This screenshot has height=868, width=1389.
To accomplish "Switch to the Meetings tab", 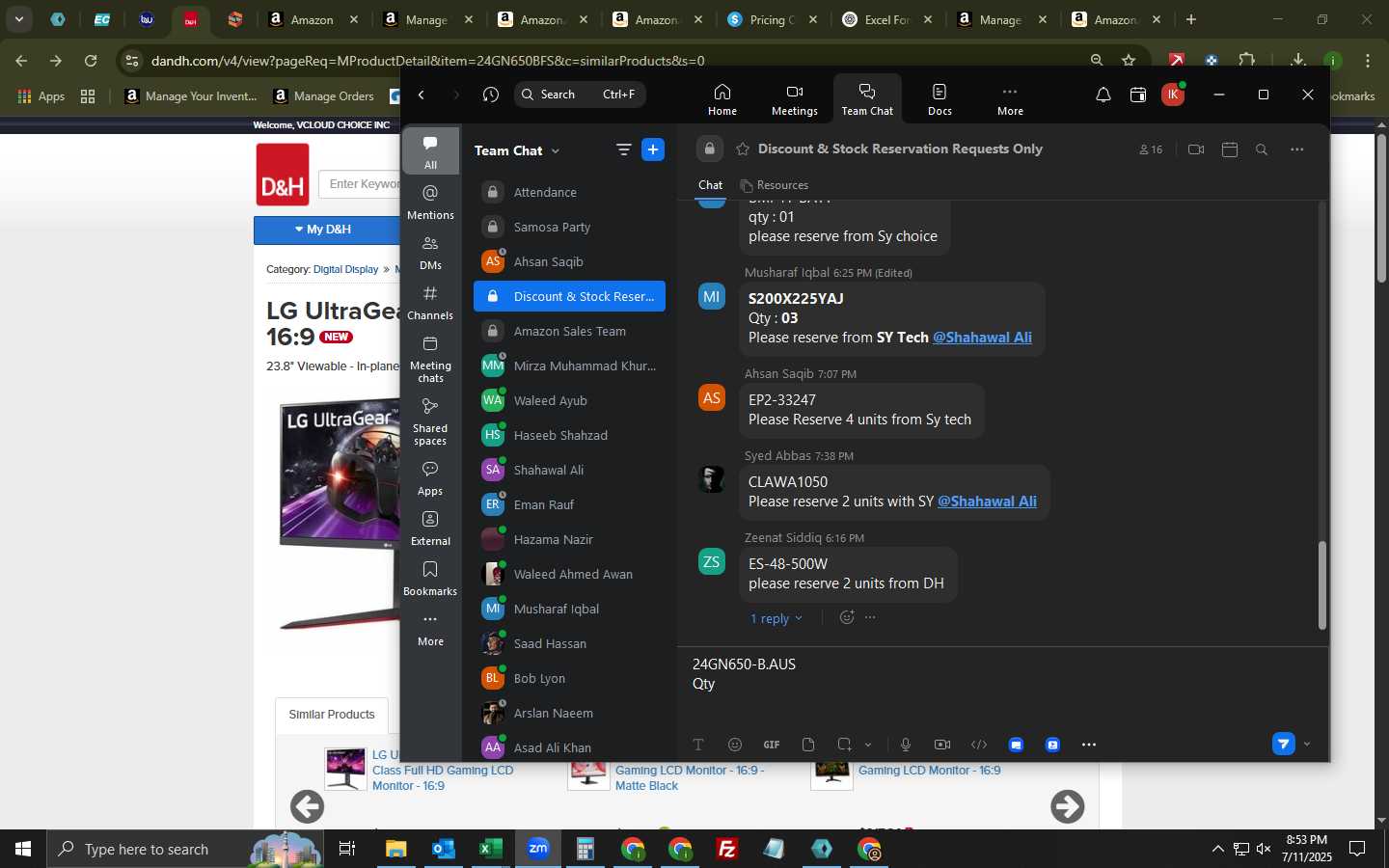I will click(x=794, y=99).
